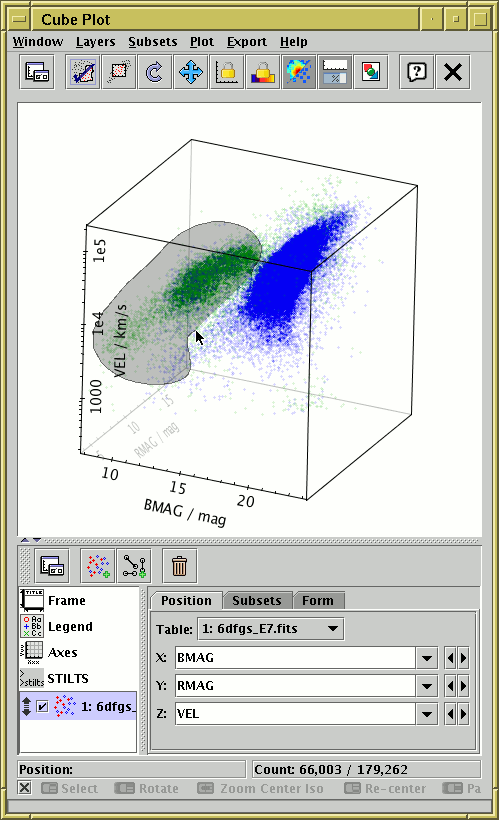Expand the Y column dropdown arrow
The height and width of the screenshot is (820, 499).
coord(427,686)
